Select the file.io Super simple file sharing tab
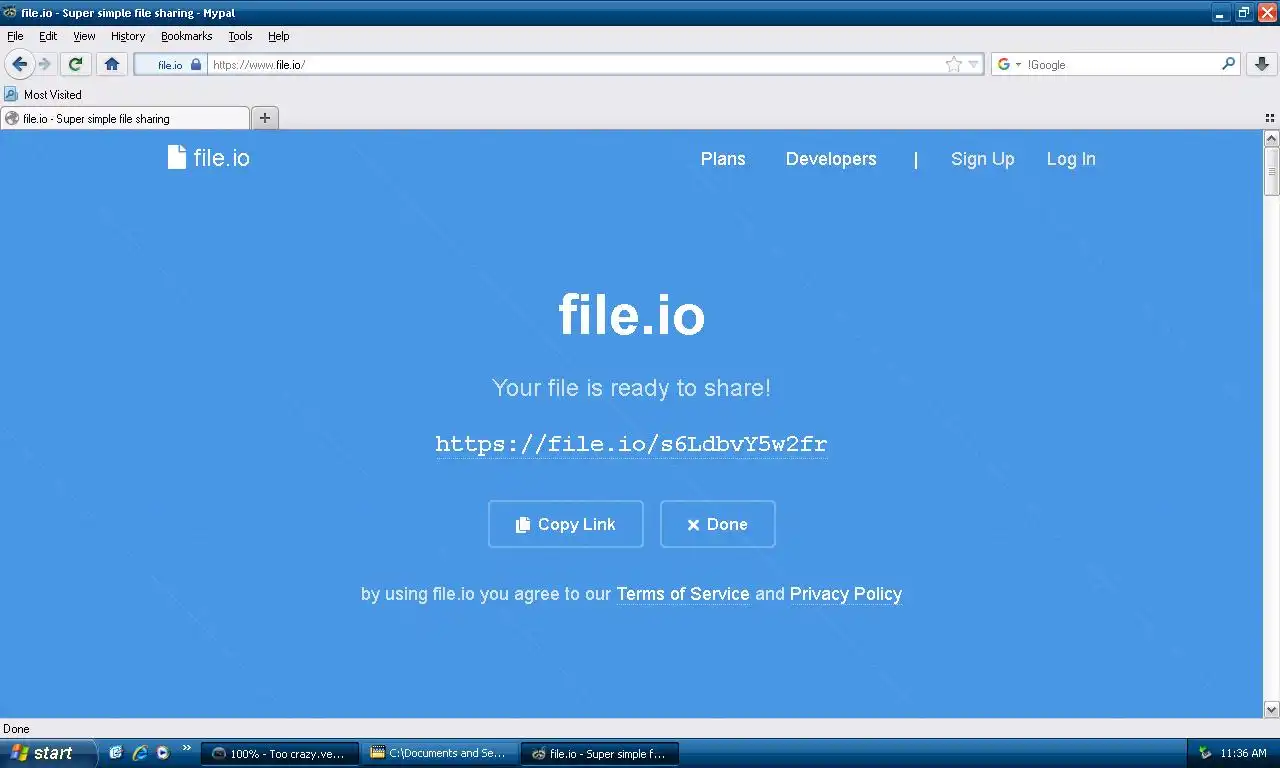Screen dimensions: 1280x768 (125, 118)
